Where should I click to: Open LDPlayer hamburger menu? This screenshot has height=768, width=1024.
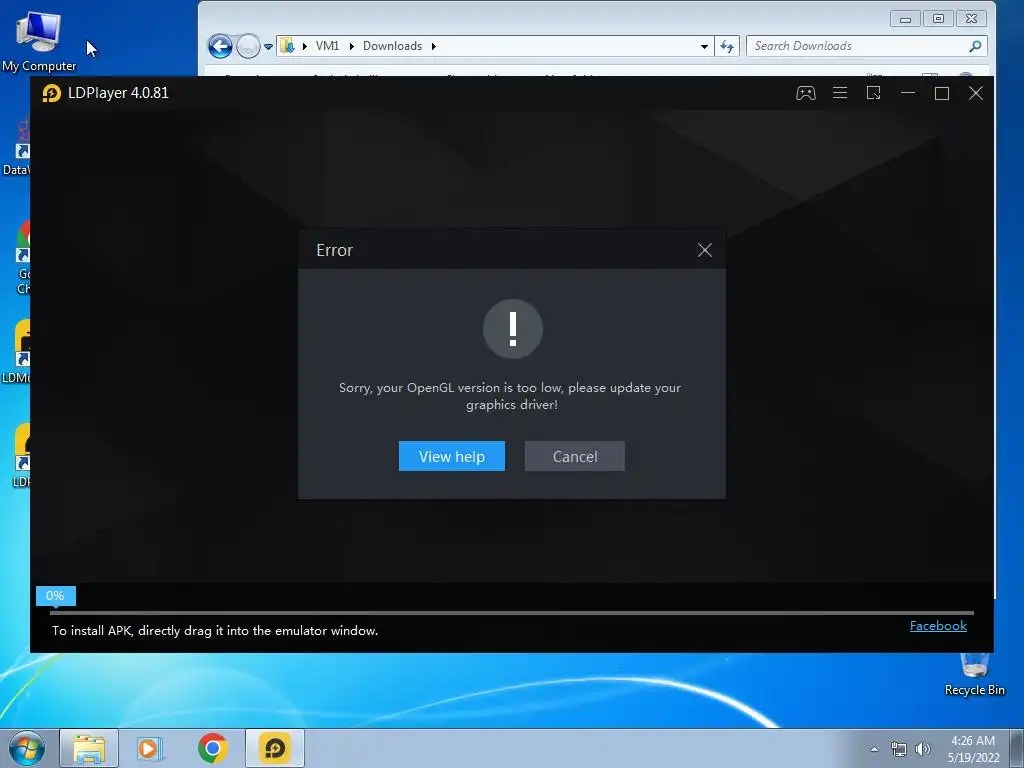[x=840, y=93]
